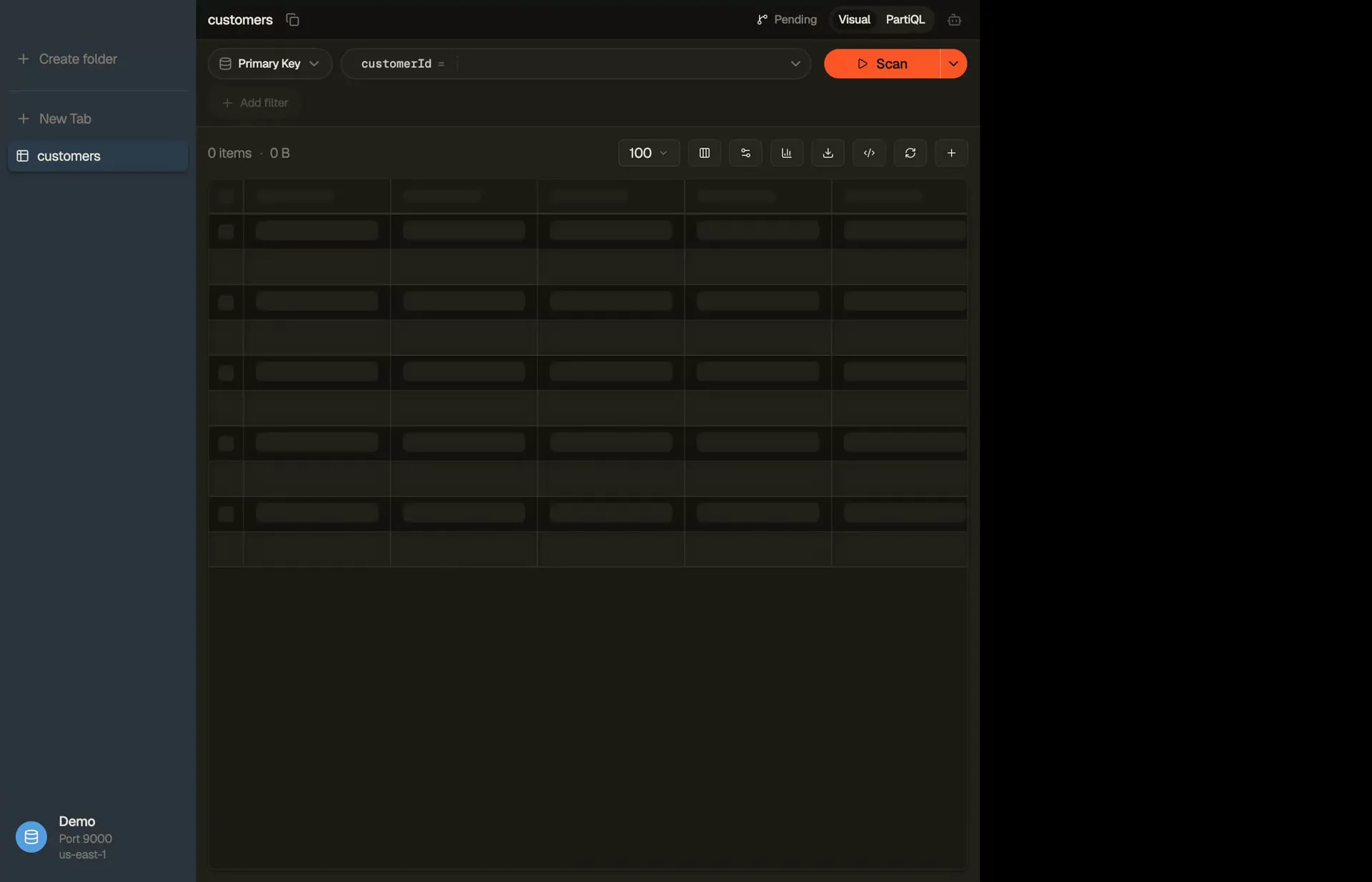Click the download export icon
This screenshot has height=882, width=1372.
(827, 153)
